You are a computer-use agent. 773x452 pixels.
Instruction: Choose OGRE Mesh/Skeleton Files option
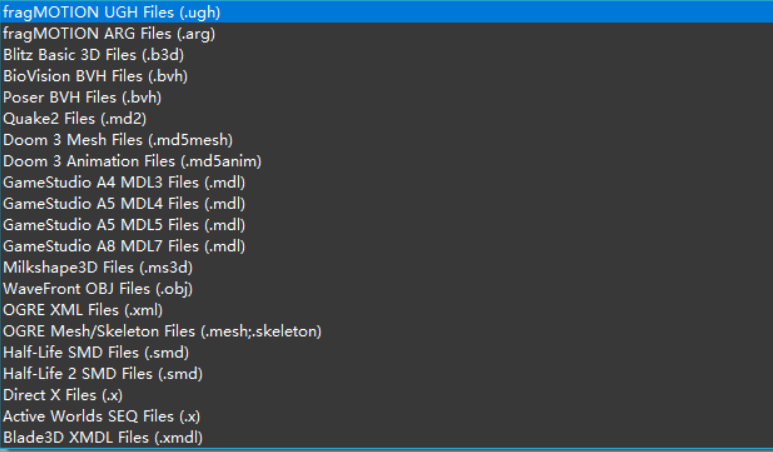click(386, 331)
